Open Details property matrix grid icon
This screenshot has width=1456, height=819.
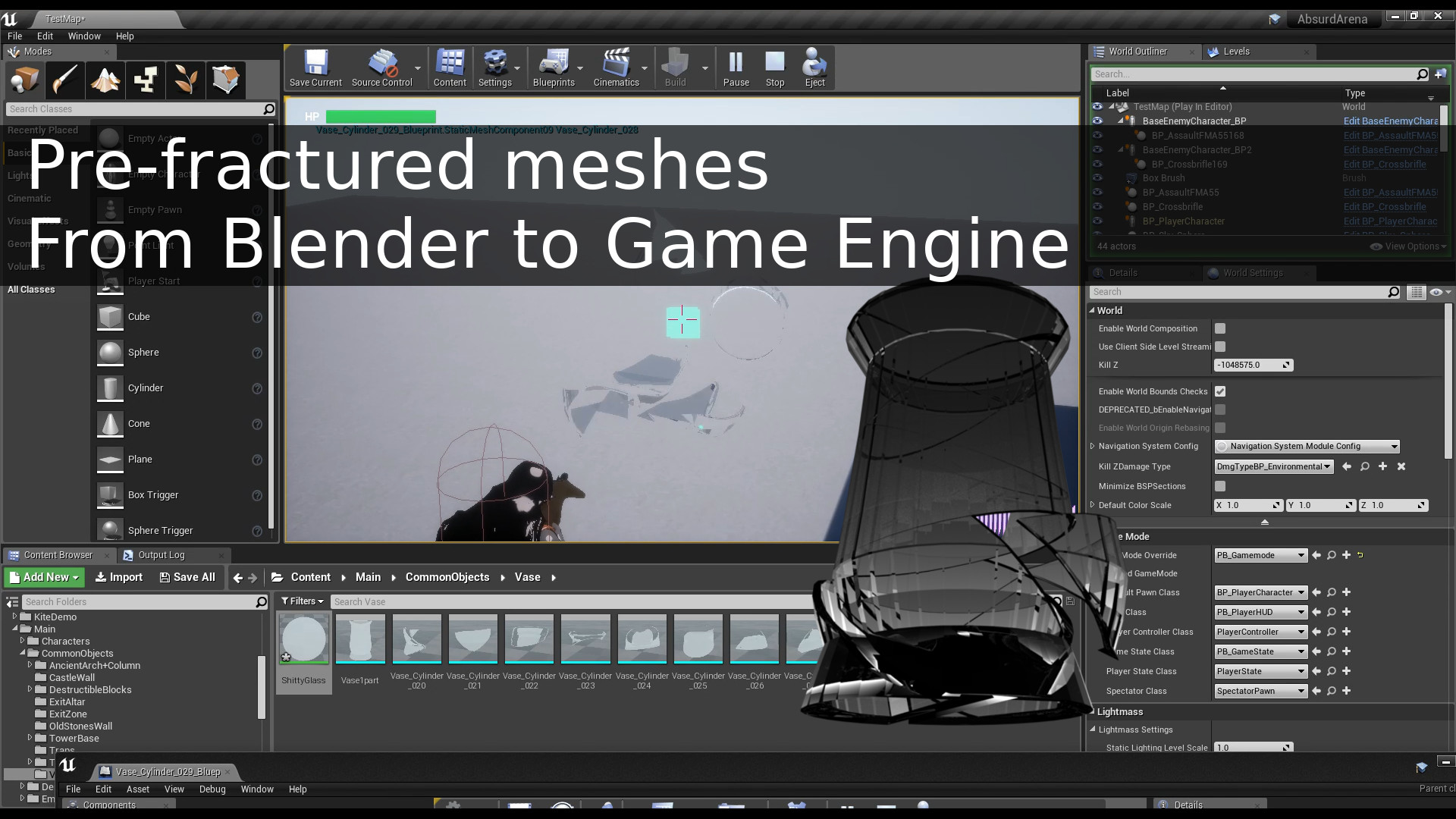[1416, 292]
